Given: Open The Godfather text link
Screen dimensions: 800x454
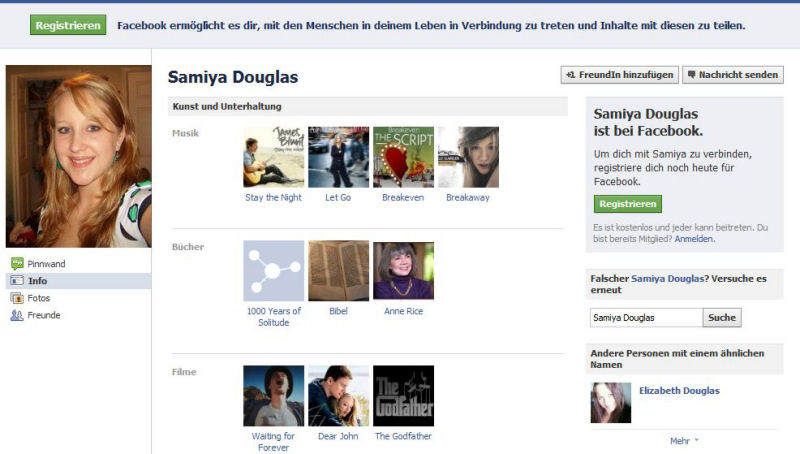Looking at the screenshot, I should pyautogui.click(x=403, y=436).
